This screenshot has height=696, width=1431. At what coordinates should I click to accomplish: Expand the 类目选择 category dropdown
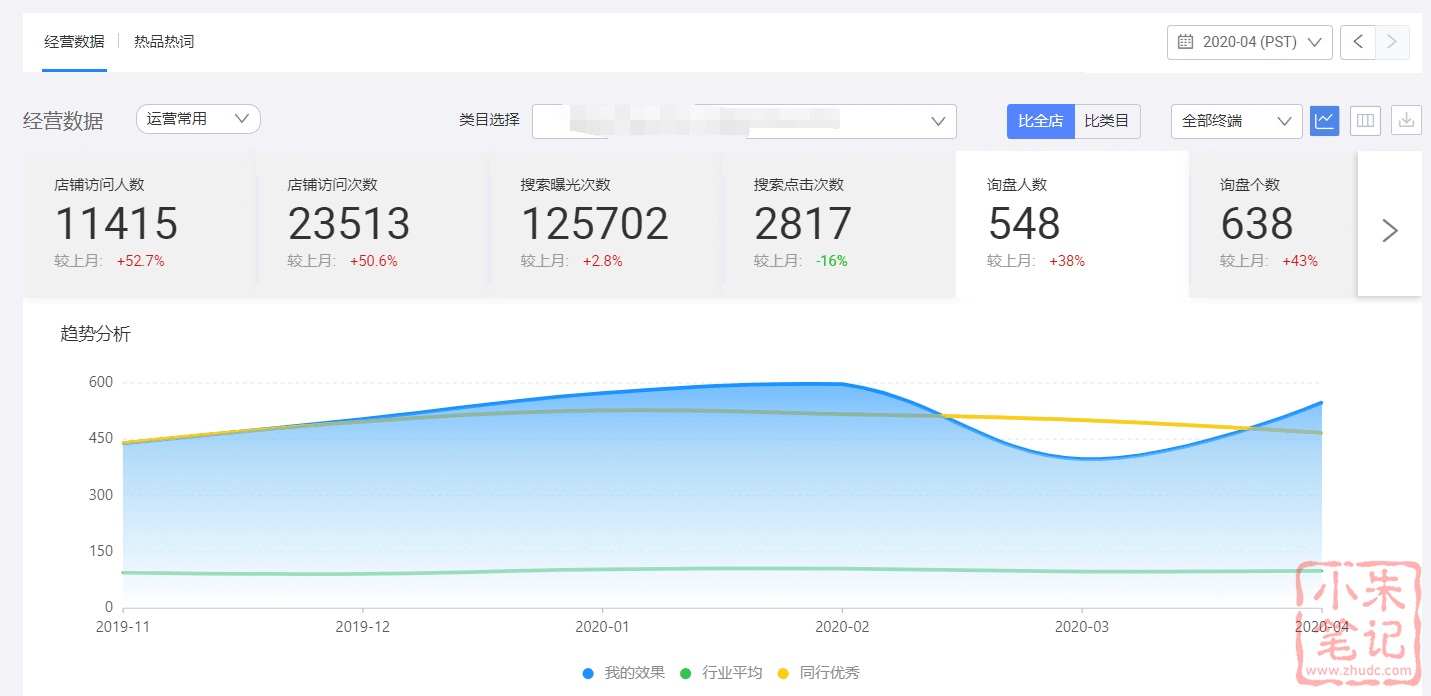pyautogui.click(x=744, y=121)
